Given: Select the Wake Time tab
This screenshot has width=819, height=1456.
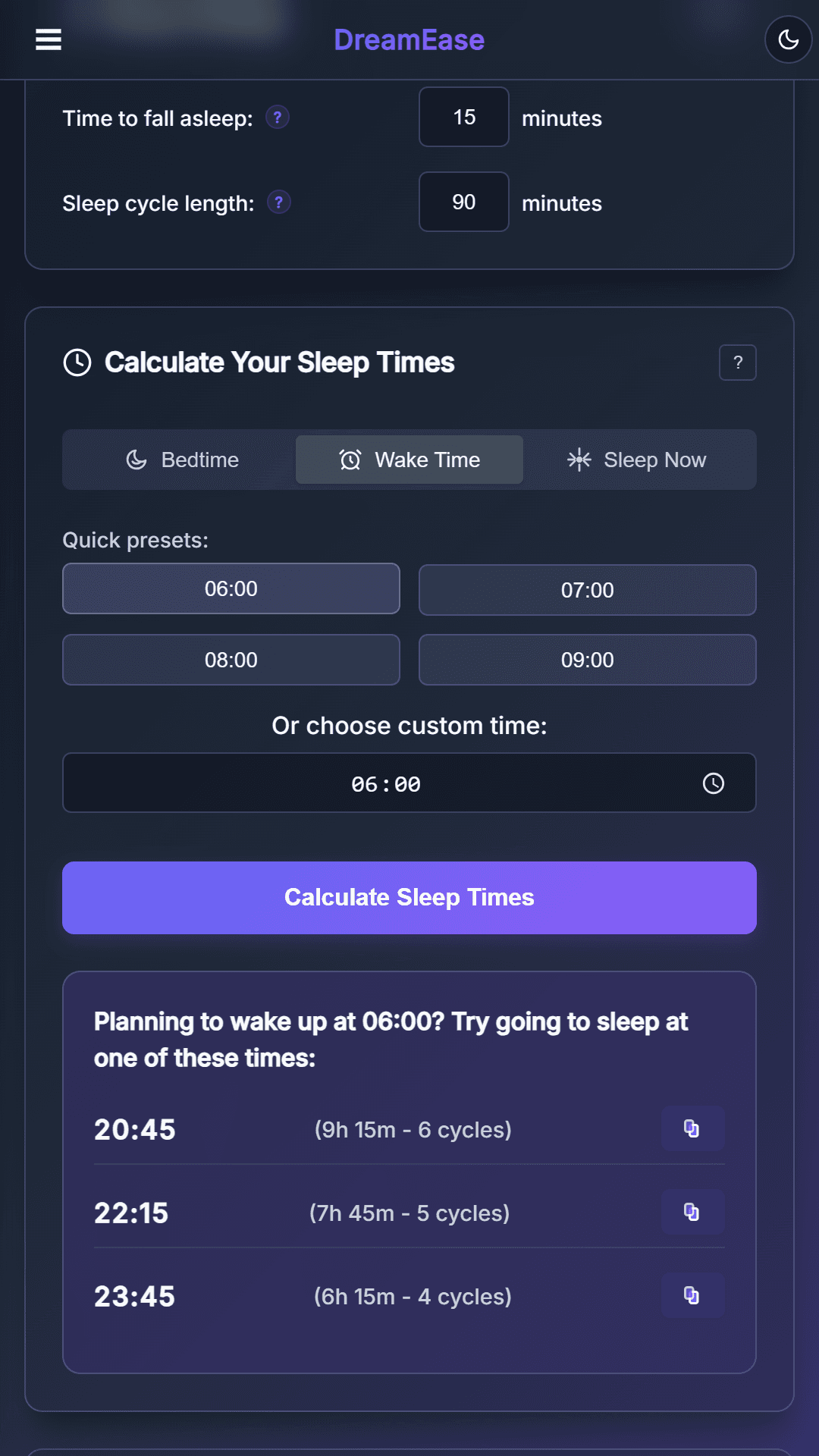Looking at the screenshot, I should pos(409,460).
